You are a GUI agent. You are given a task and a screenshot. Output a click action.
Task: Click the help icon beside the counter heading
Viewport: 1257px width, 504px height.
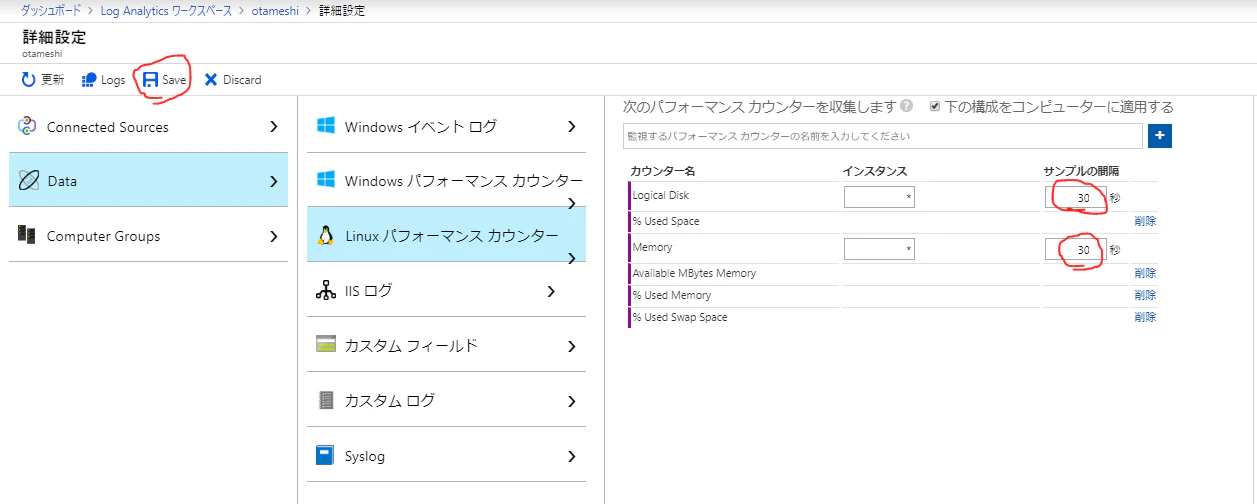point(906,106)
